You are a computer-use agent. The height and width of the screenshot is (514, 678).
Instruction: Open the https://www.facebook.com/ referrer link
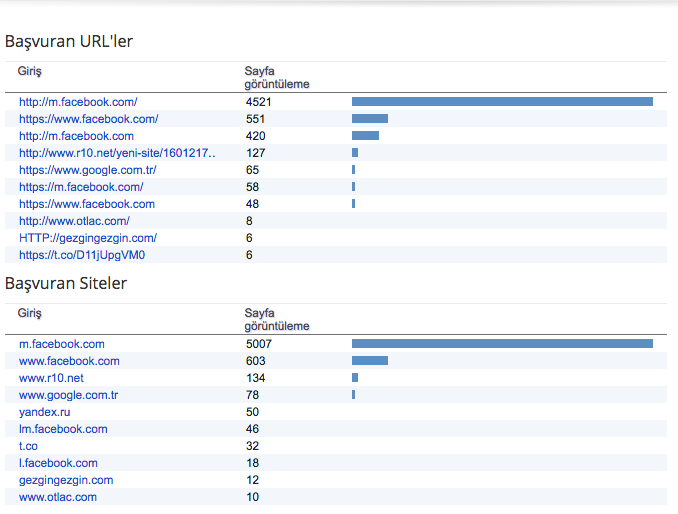point(89,119)
